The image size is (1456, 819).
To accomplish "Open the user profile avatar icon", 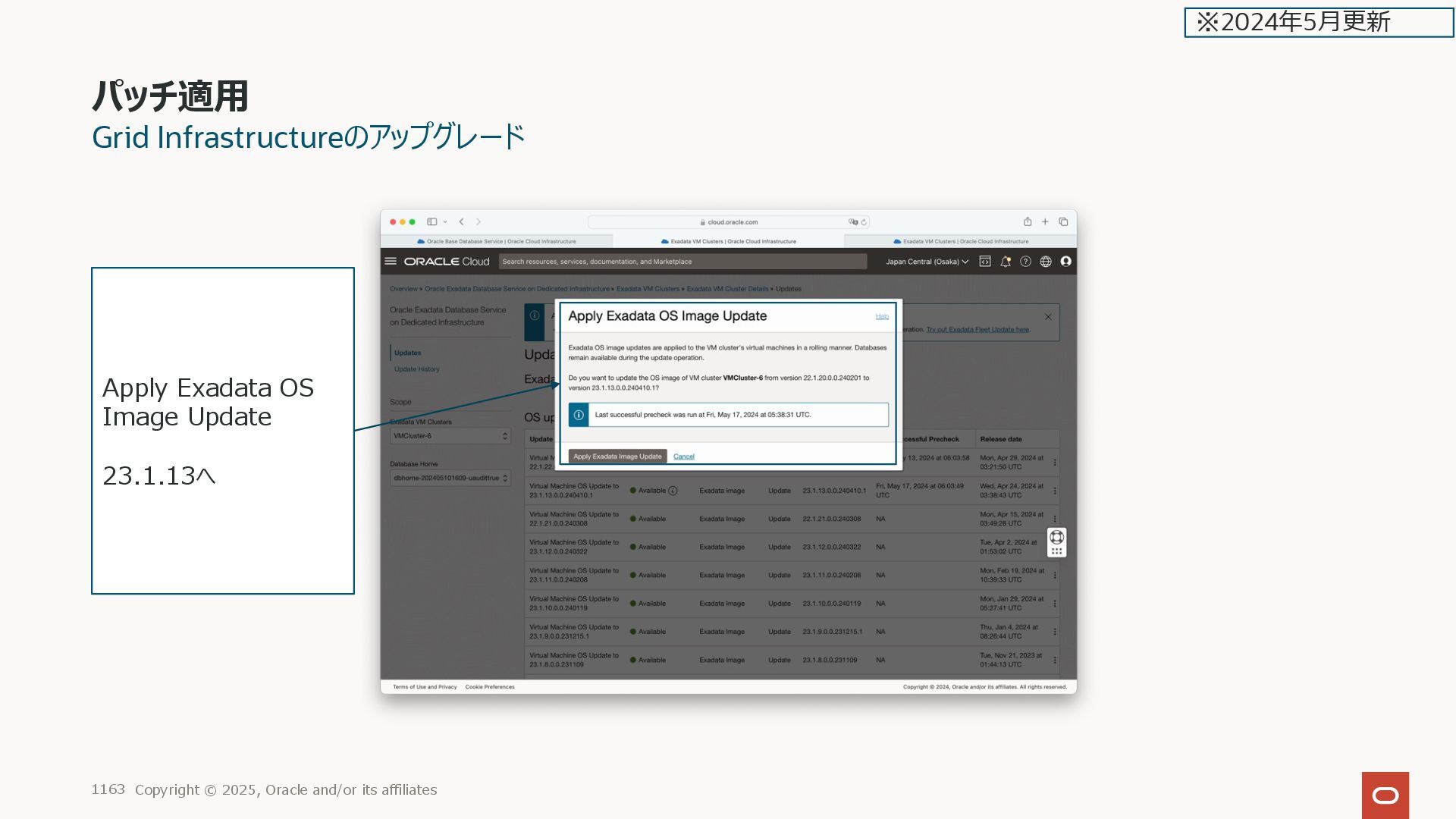I will point(1065,261).
